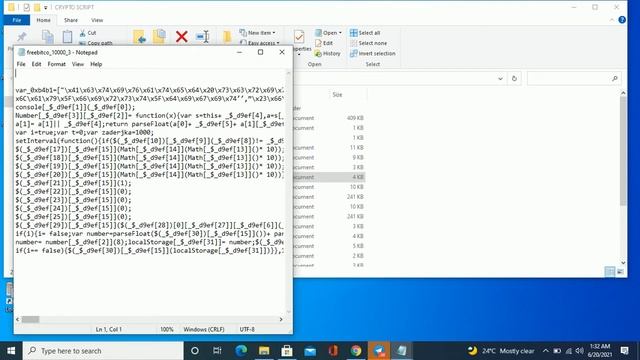The image size is (640, 360).
Task: Click the Properties checkmark icon
Action: pyautogui.click(x=299, y=37)
